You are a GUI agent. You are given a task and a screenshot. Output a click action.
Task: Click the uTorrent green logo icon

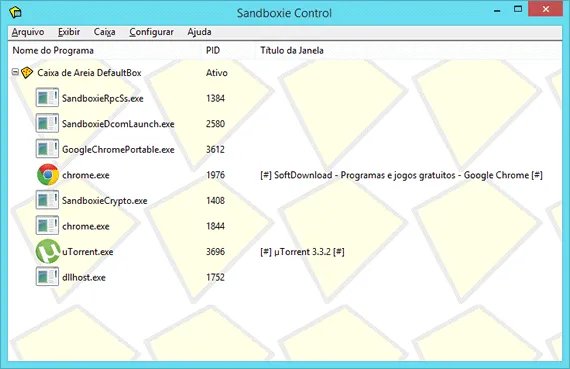[48, 252]
